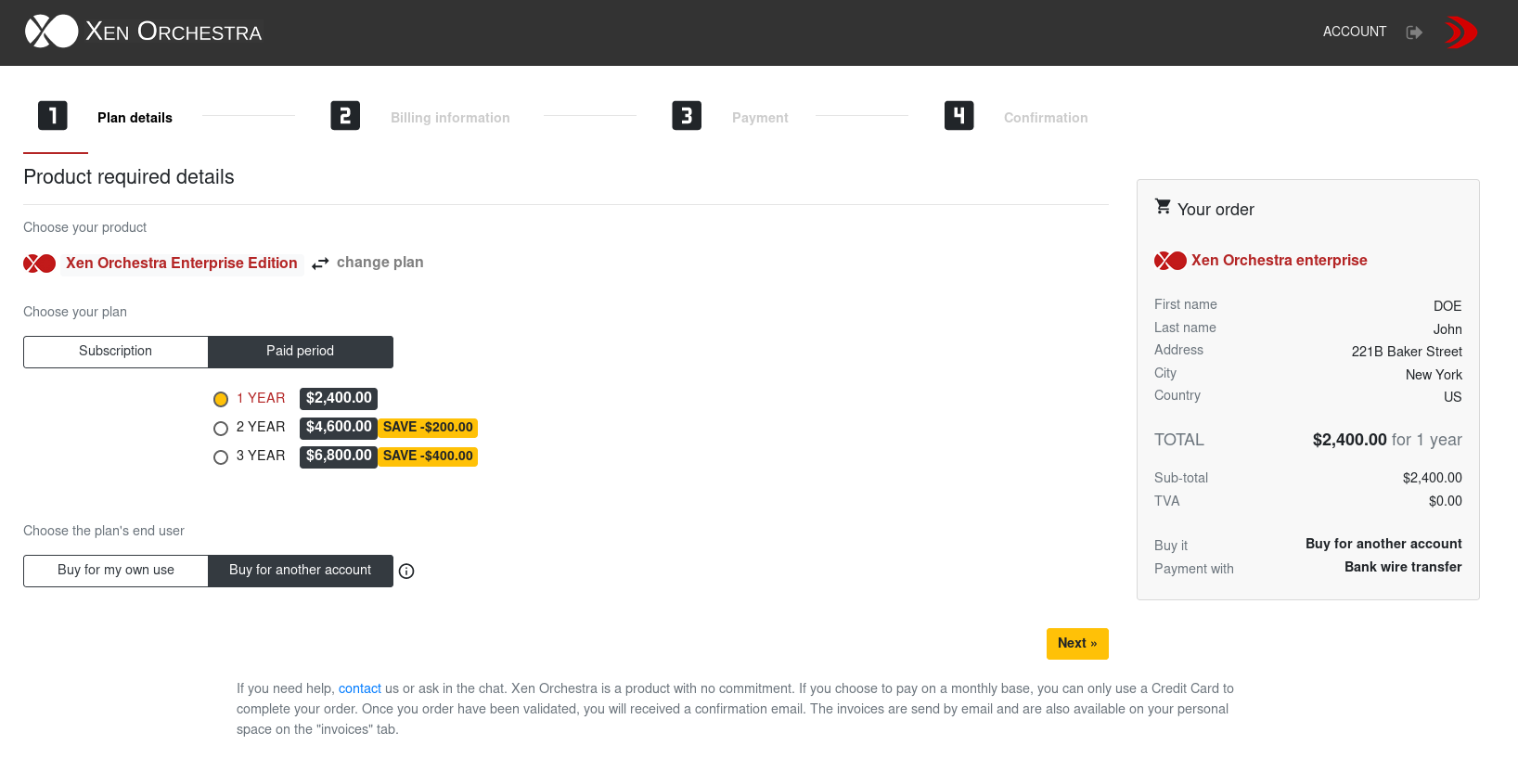This screenshot has height=784, width=1518.
Task: Select the 1 YEAR radio option
Action: tap(221, 400)
